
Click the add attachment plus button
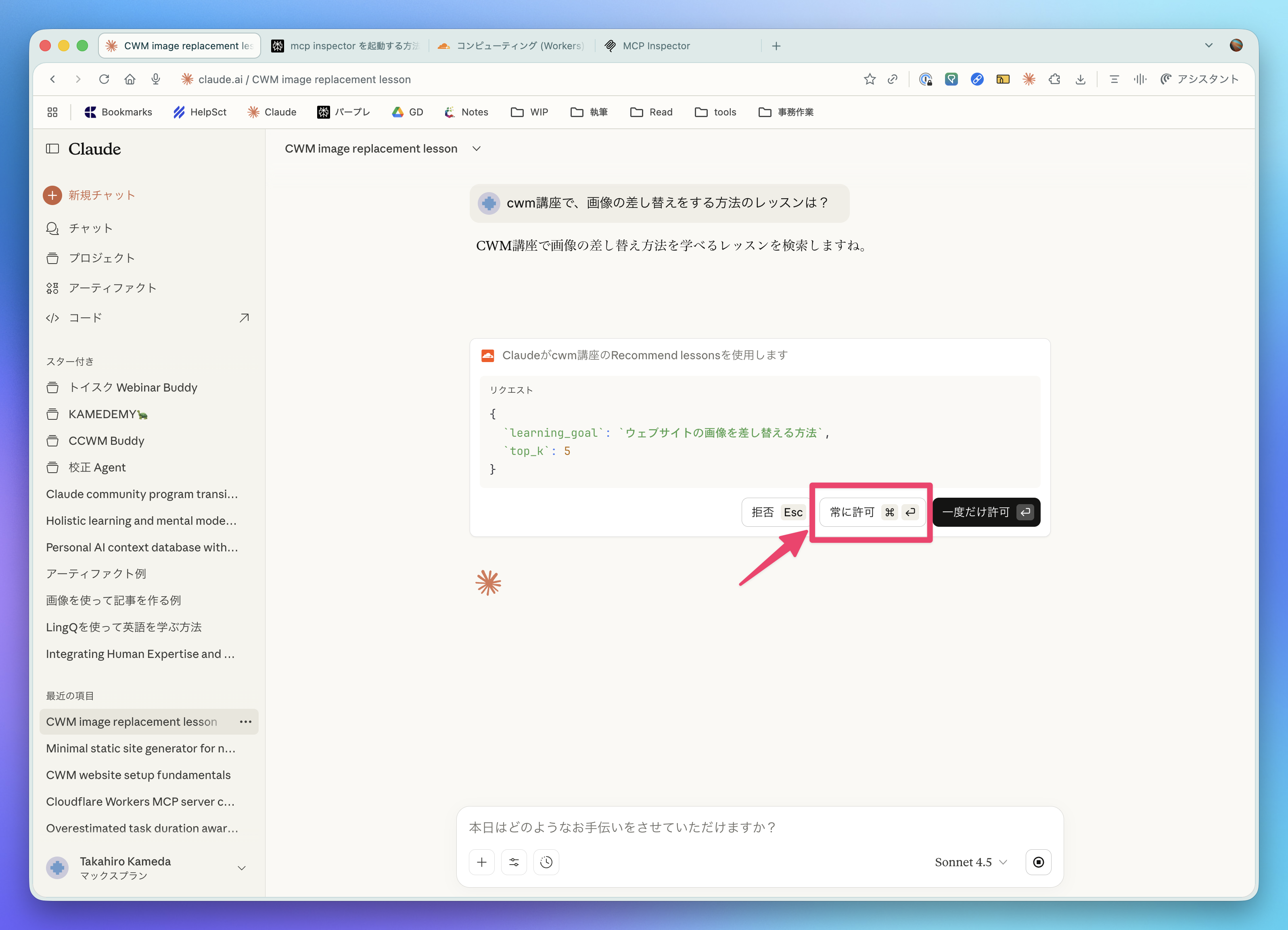click(x=481, y=863)
